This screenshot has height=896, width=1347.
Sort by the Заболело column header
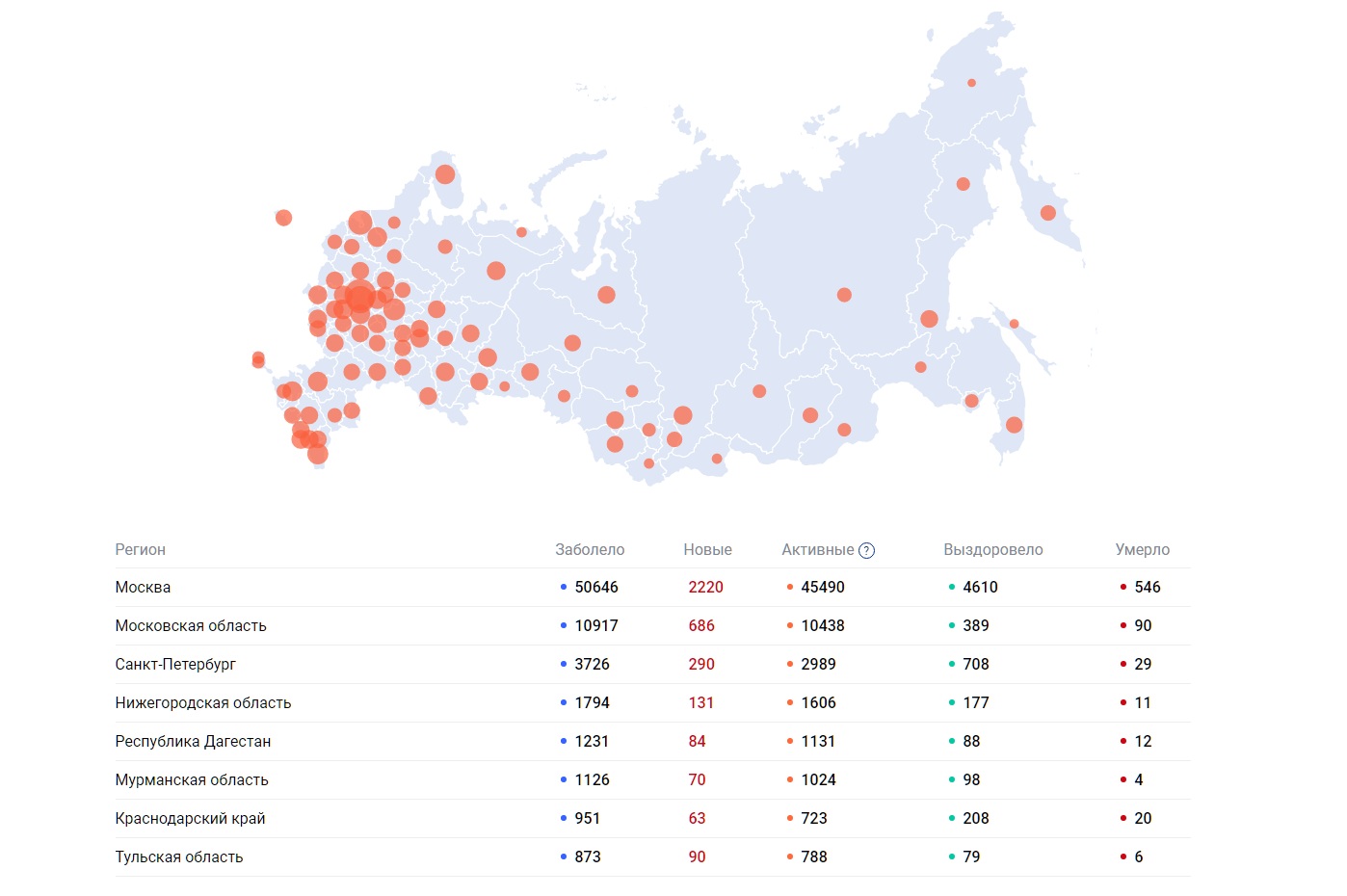click(x=590, y=550)
